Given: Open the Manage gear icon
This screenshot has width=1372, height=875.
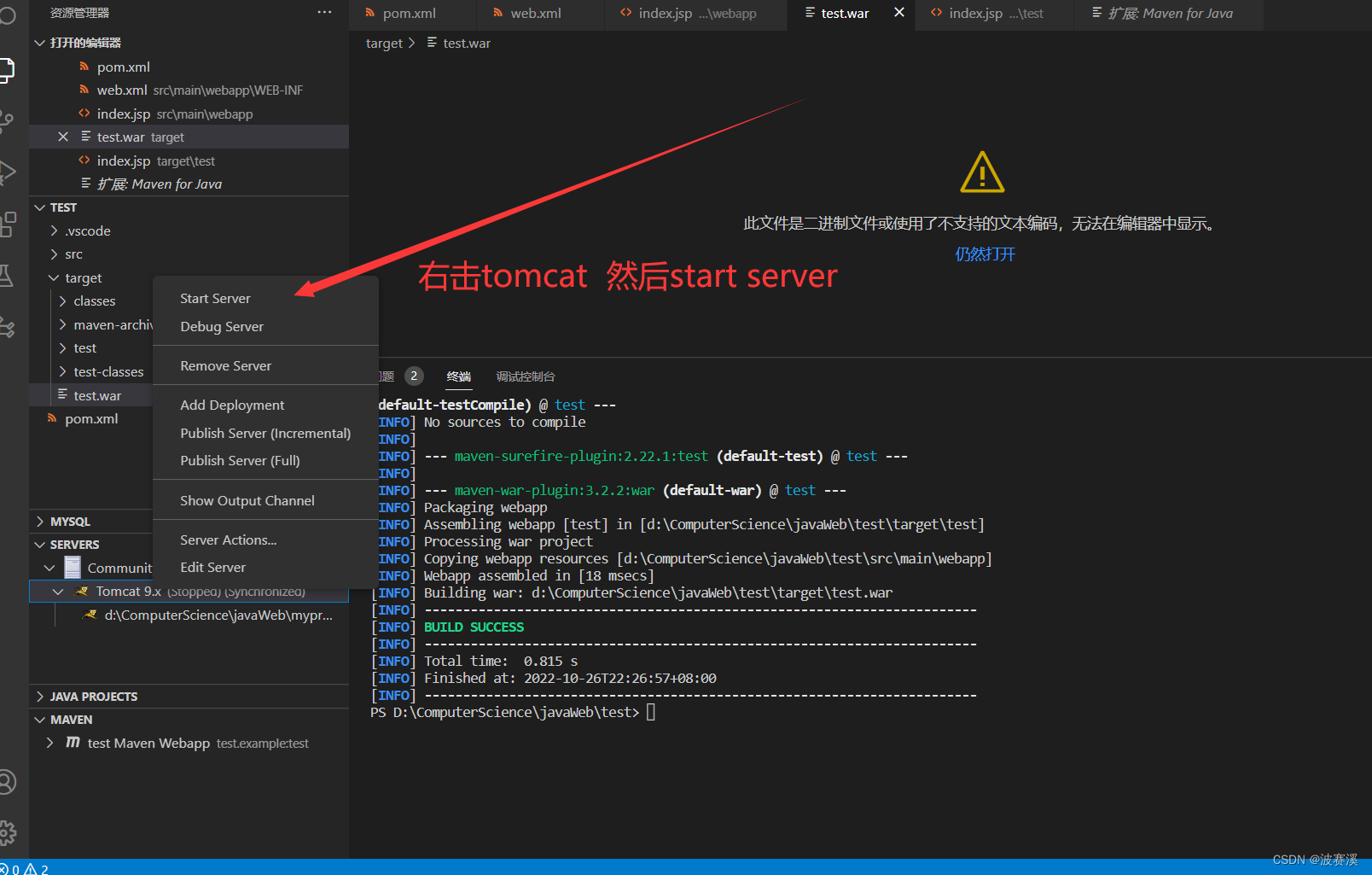Looking at the screenshot, I should pos(7,832).
